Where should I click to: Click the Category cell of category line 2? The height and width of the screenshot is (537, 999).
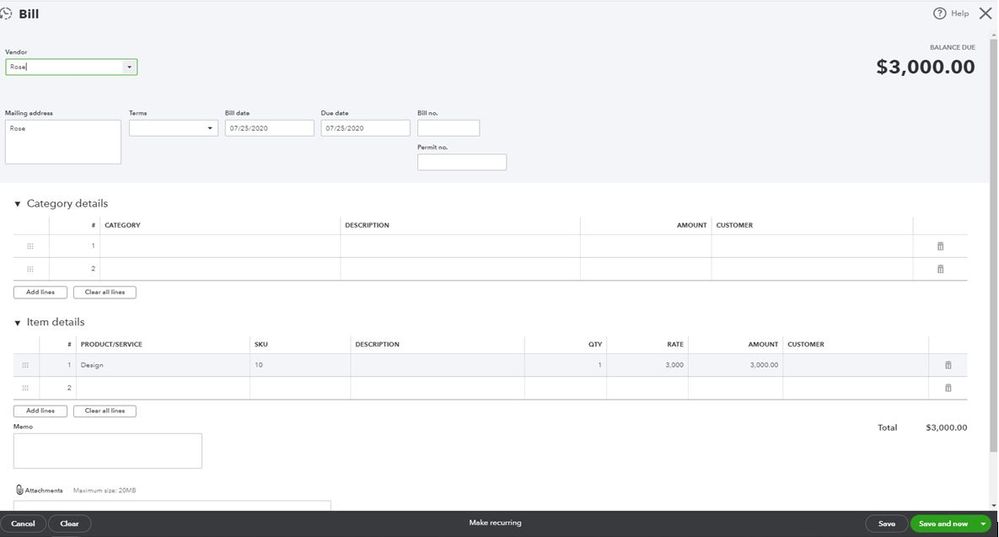[x=220, y=269]
